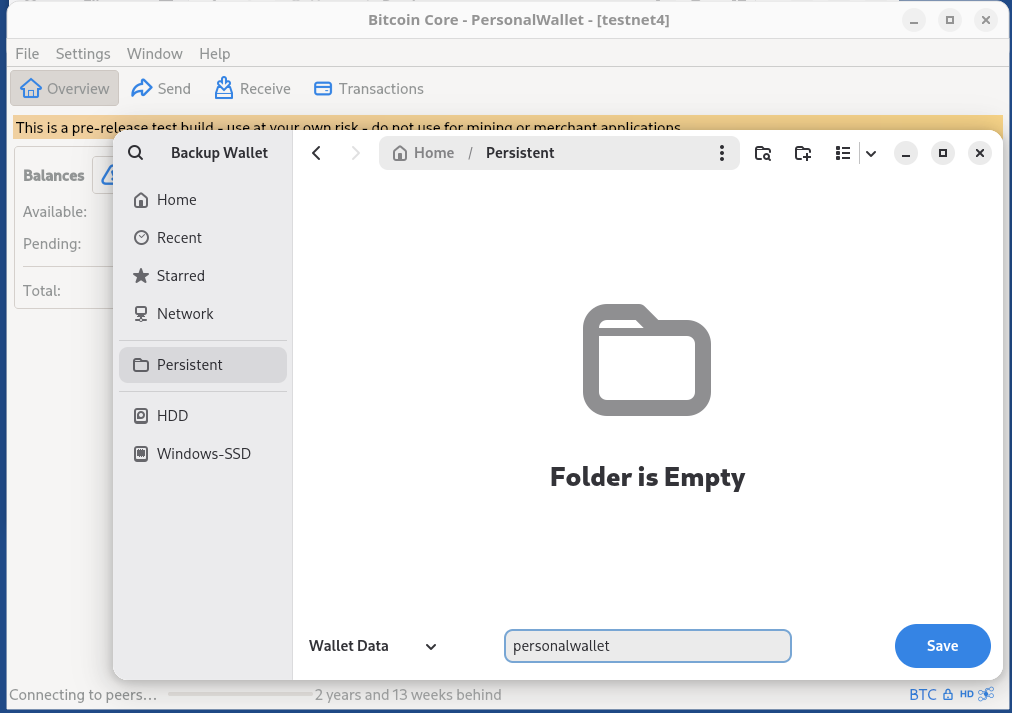
Task: Go back with the left arrow button
Action: tap(316, 153)
